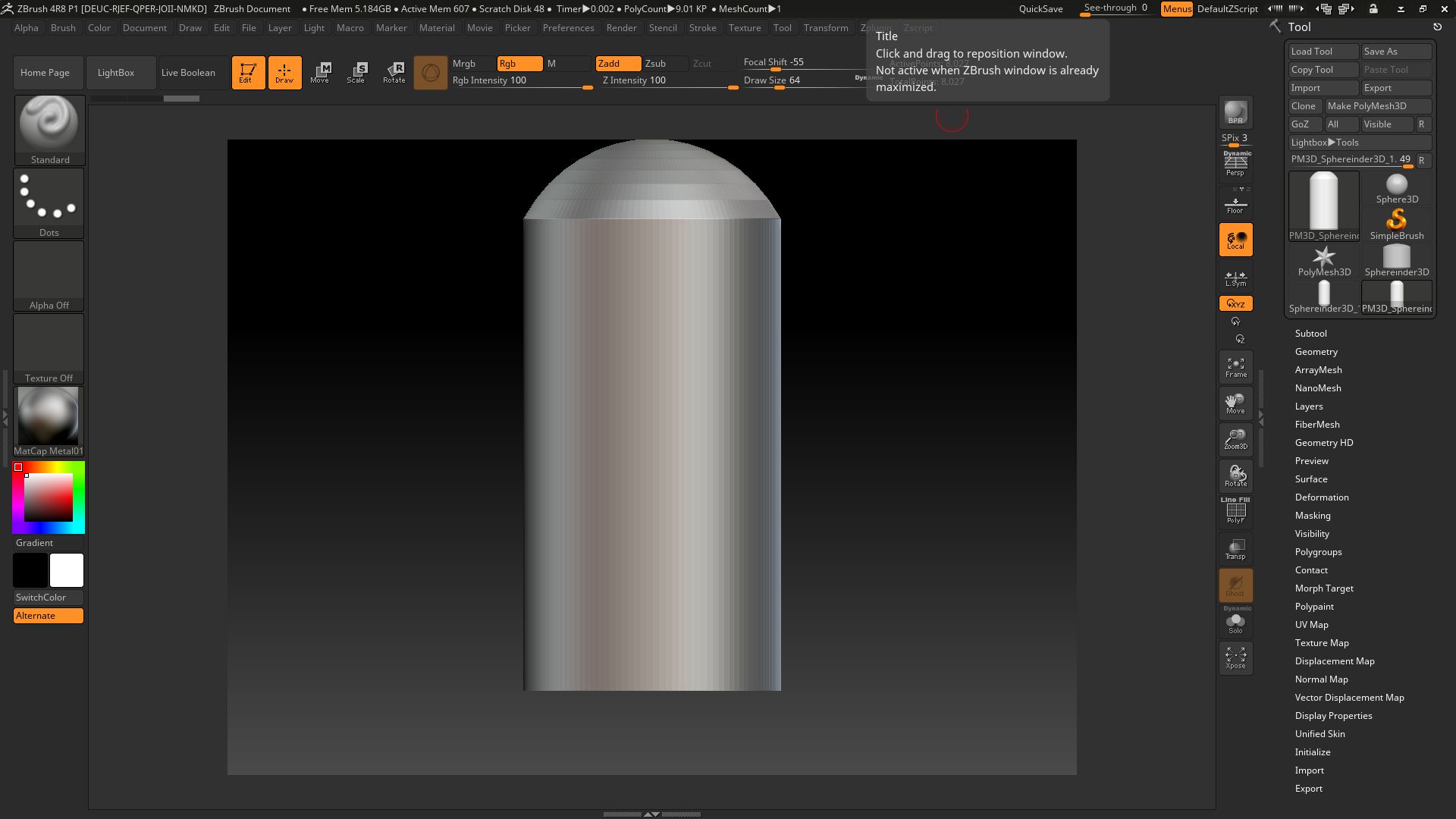Open the Texture Off selector
Screen dimensions: 1456x819
point(49,348)
